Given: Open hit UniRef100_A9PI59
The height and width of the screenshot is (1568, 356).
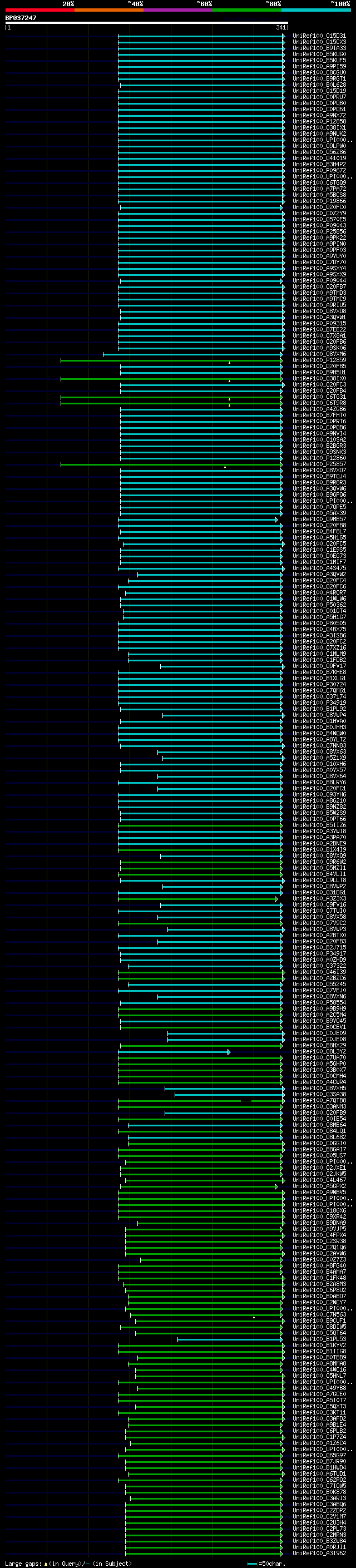Looking at the screenshot, I should click(319, 66).
